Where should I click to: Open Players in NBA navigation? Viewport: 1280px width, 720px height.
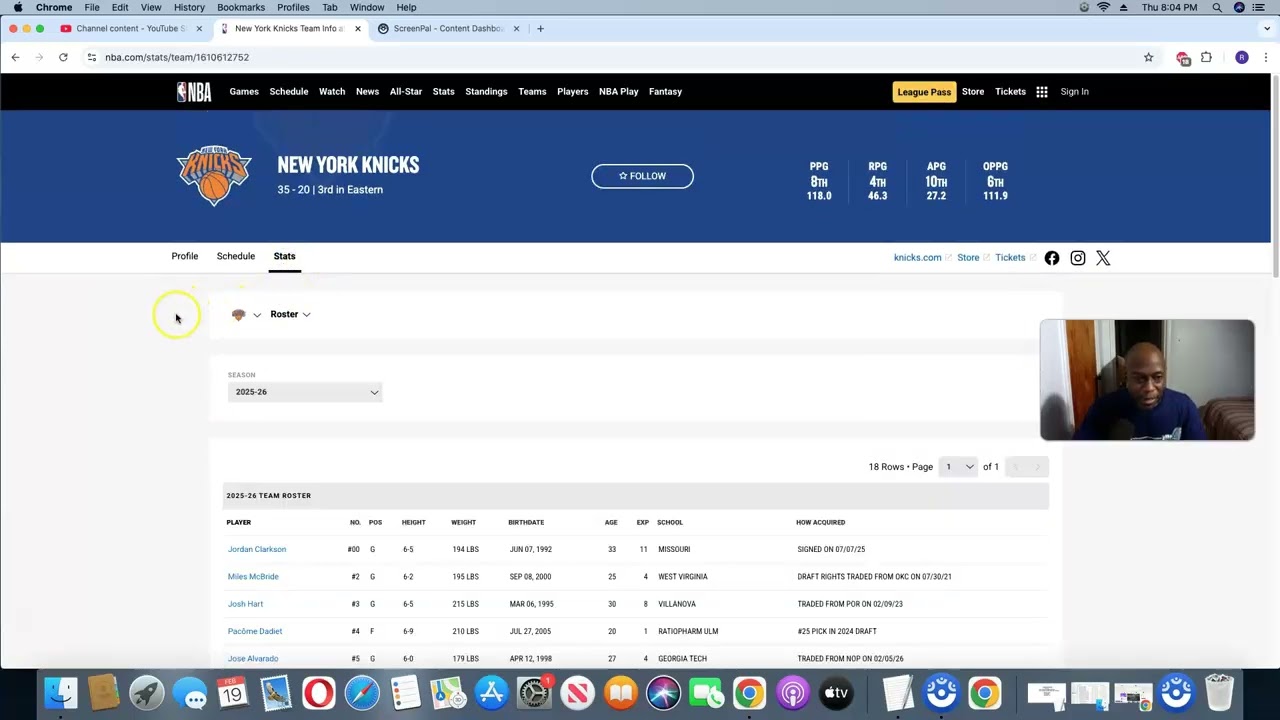click(x=573, y=92)
